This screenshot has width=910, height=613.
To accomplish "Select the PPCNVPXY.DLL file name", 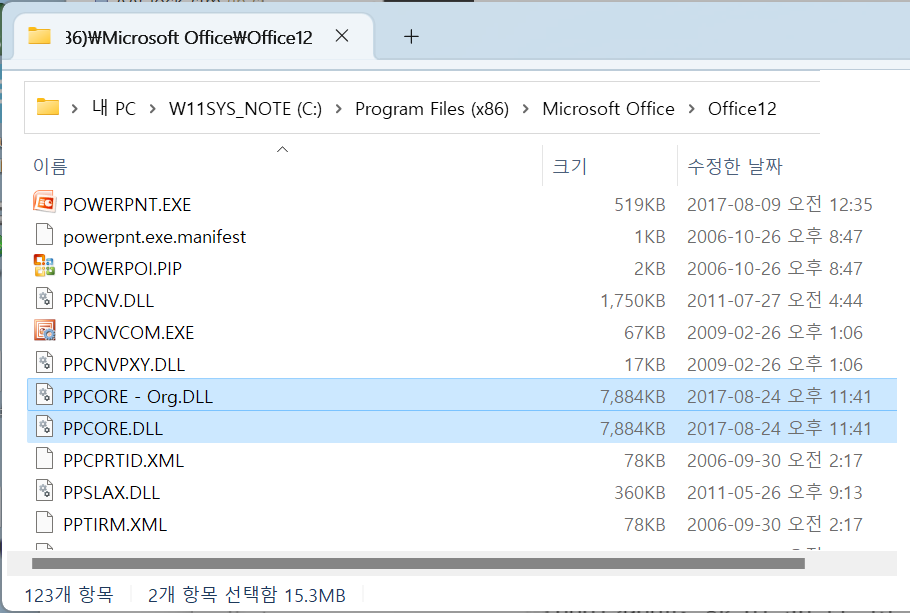I will pos(124,365).
